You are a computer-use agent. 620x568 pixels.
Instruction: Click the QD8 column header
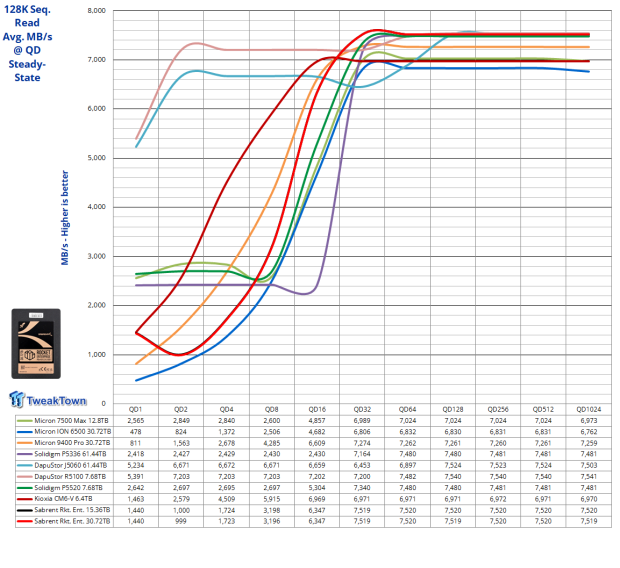click(x=272, y=409)
